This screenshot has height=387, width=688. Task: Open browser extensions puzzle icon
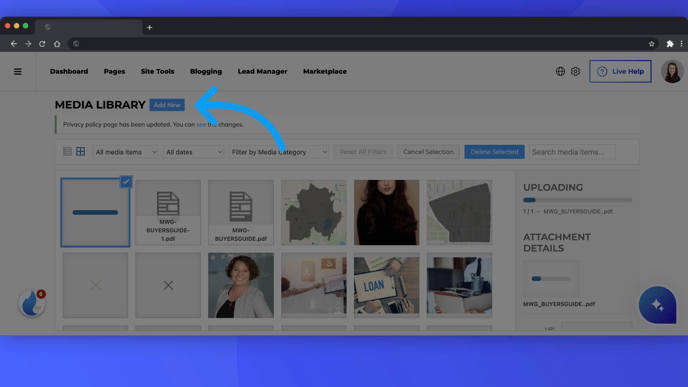coord(670,44)
